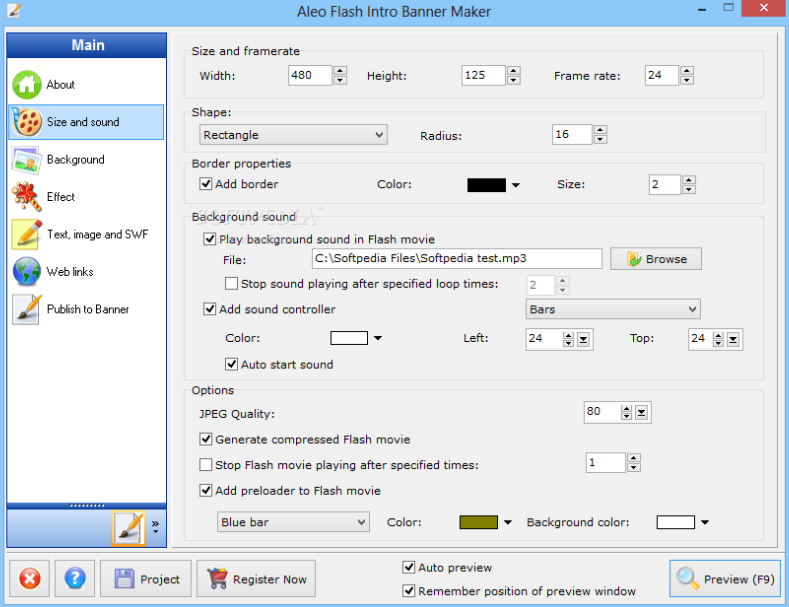Expand the Rectangle shape dropdown
The width and height of the screenshot is (789, 607).
[x=293, y=135]
